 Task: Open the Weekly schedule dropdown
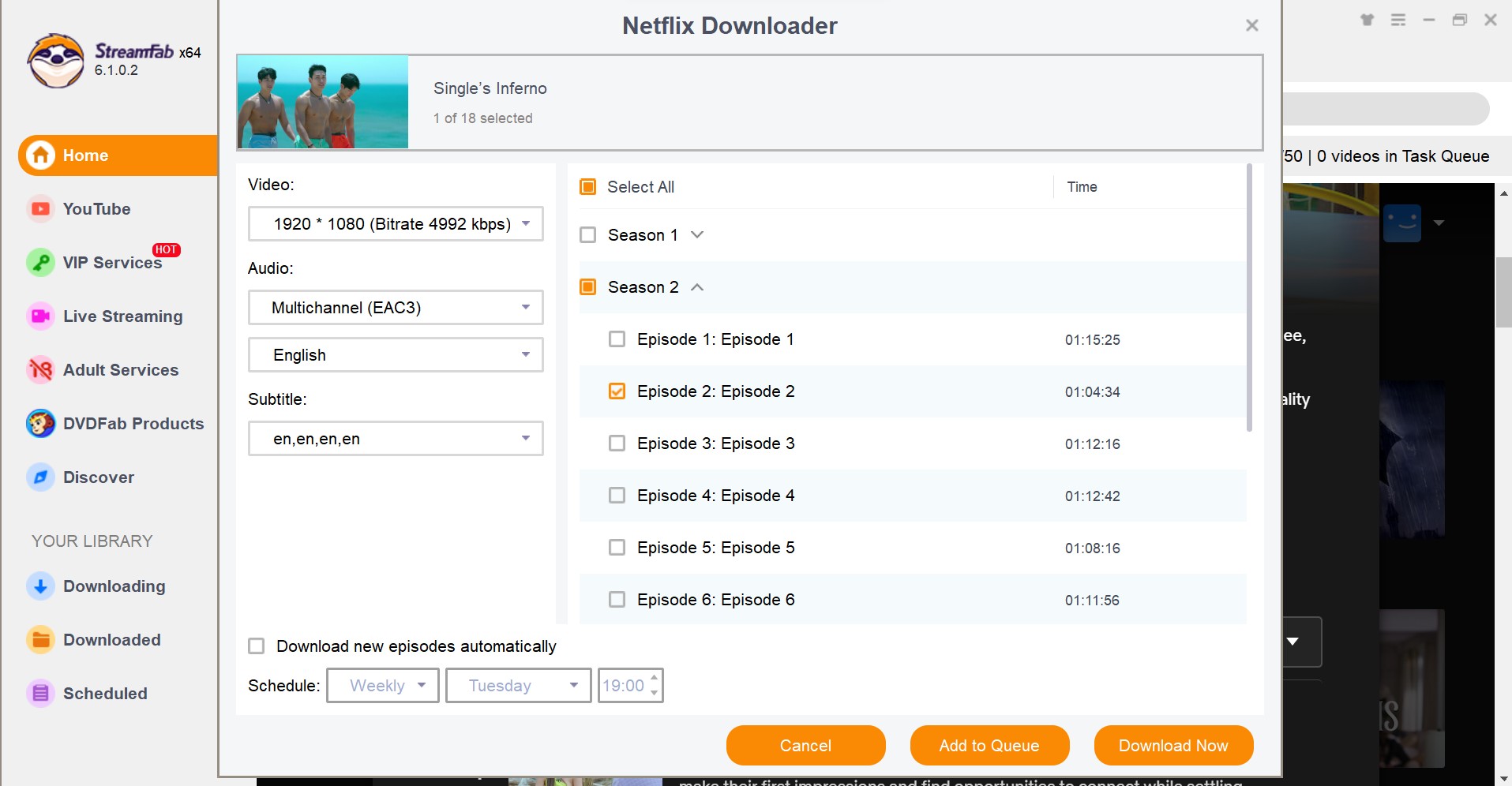pyautogui.click(x=383, y=686)
